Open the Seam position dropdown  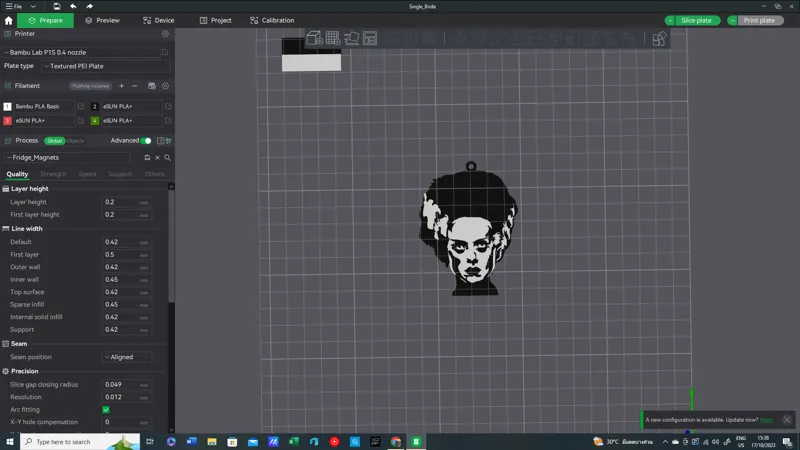(x=128, y=357)
